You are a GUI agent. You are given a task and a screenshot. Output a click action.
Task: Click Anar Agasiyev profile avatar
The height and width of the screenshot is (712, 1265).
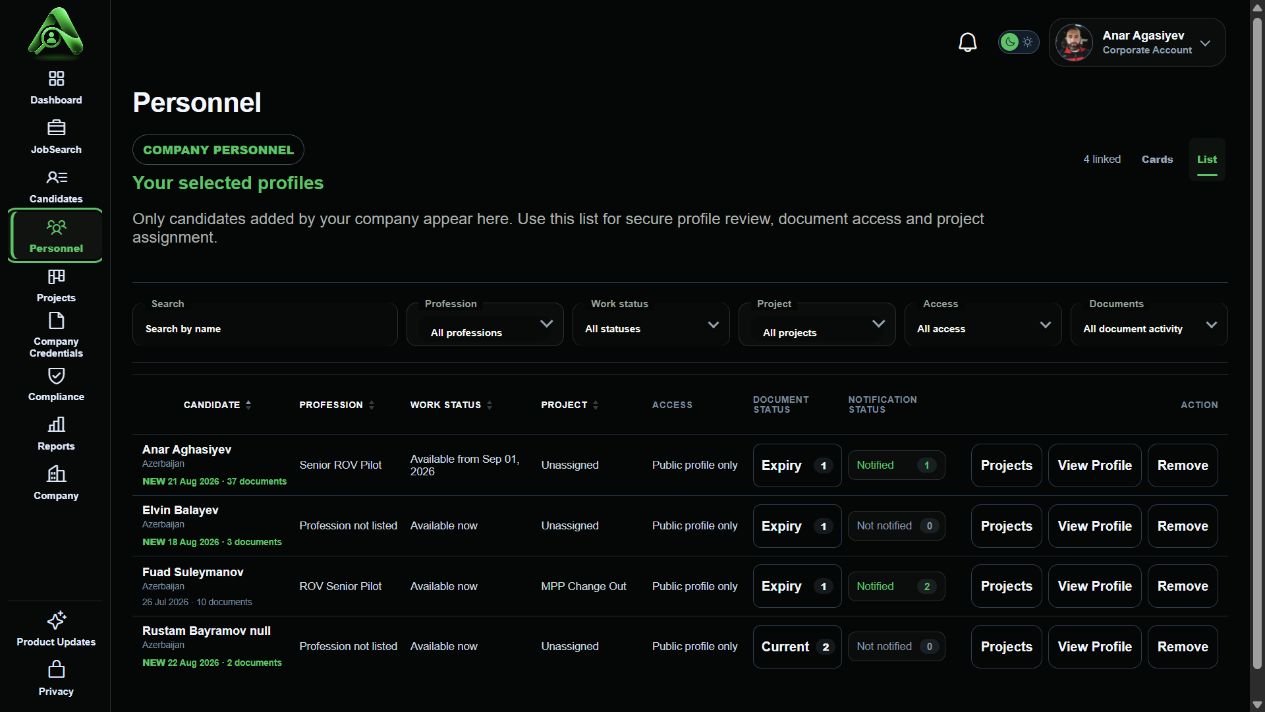coord(1074,43)
